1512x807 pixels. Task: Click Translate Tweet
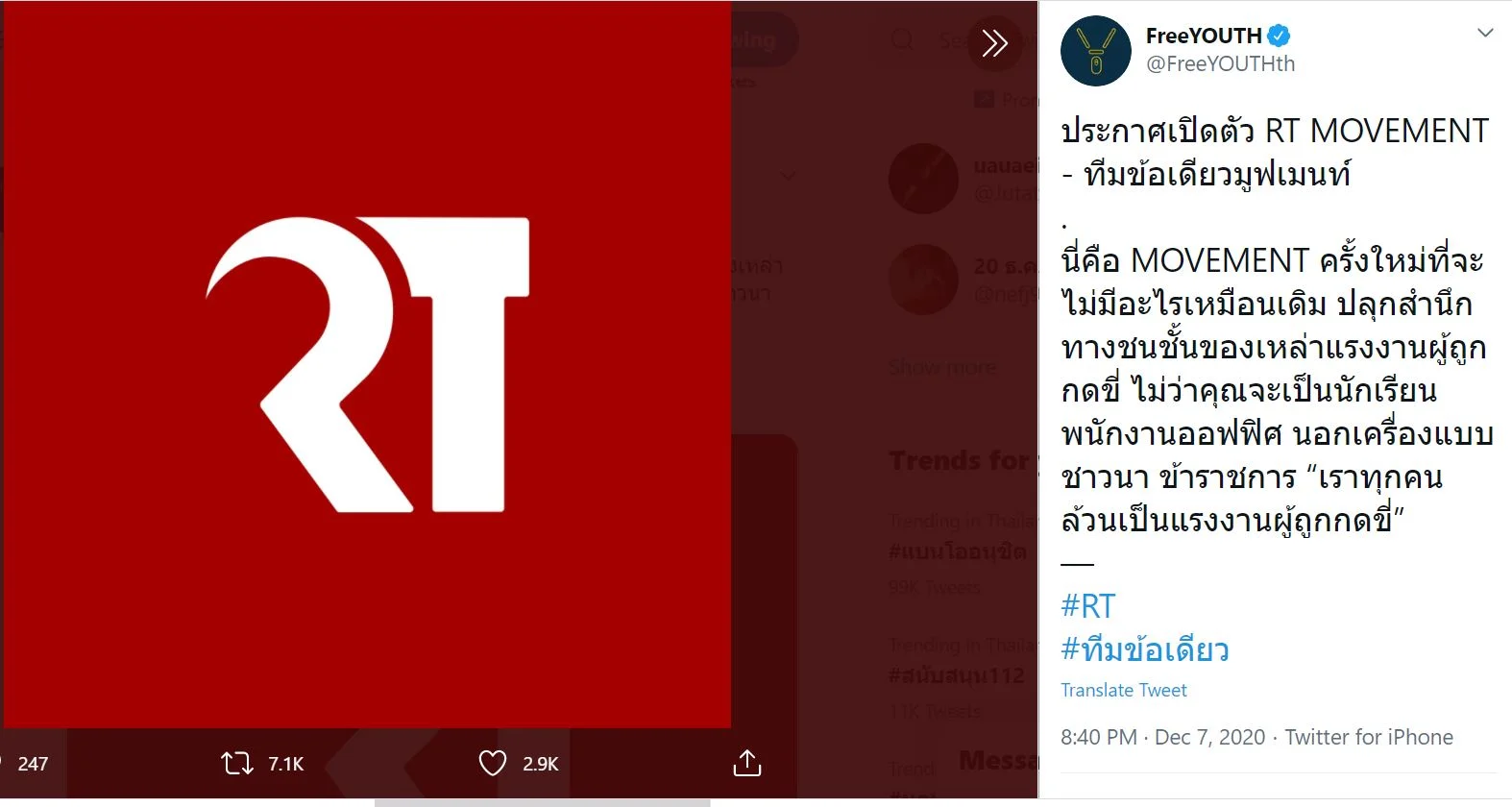click(x=1124, y=690)
